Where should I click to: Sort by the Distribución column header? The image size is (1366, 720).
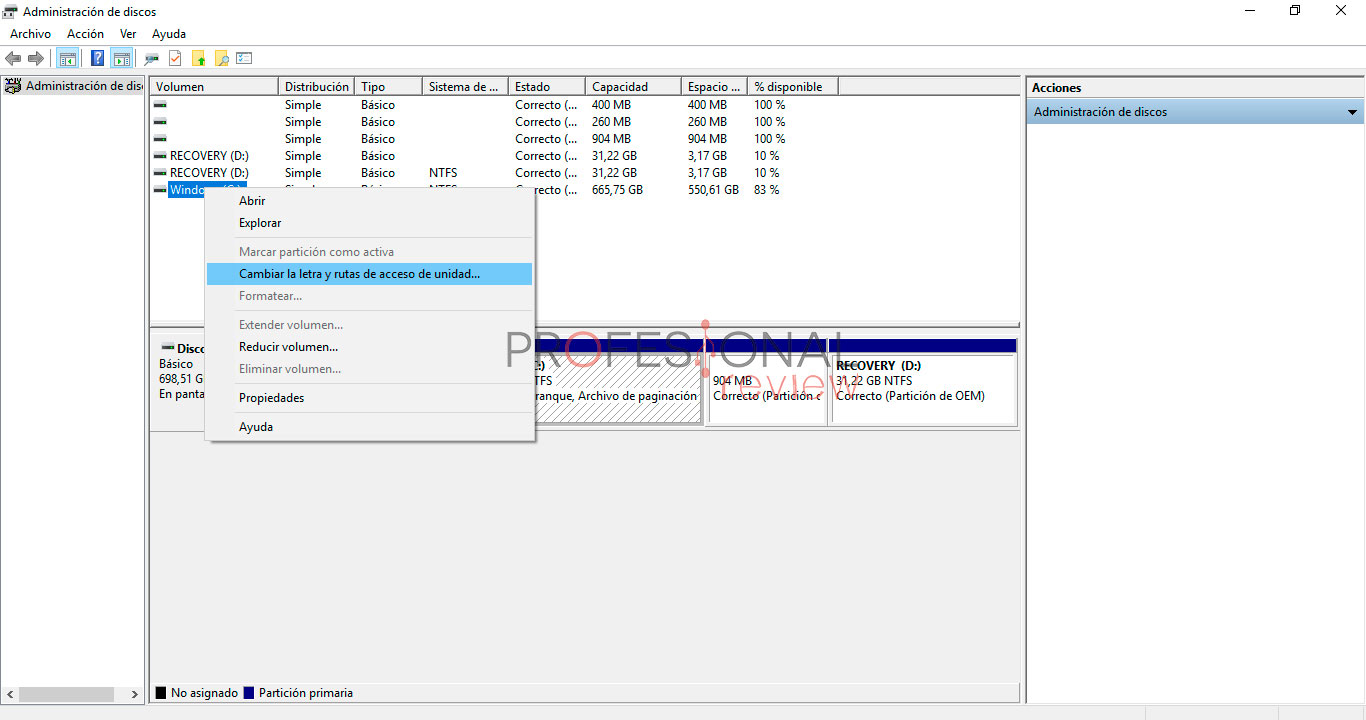click(316, 87)
